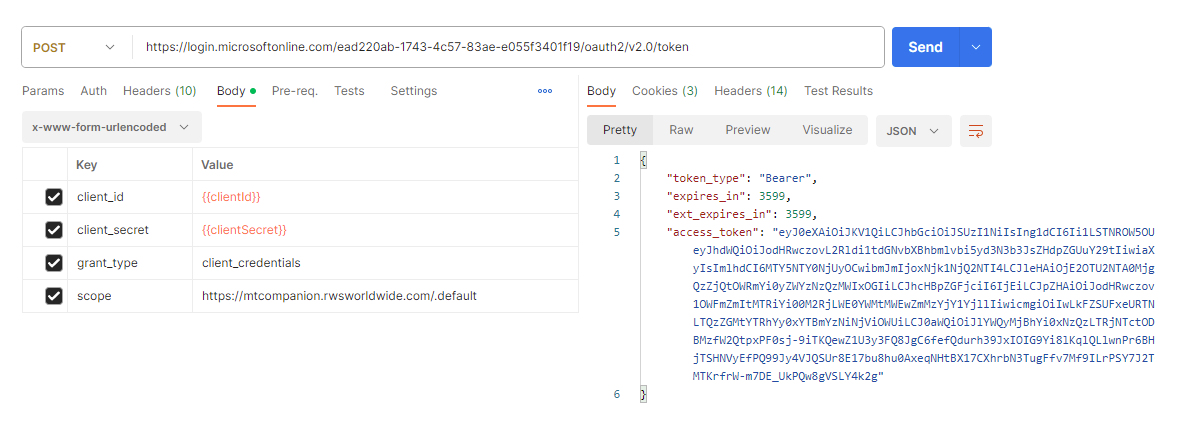Switch to the Params tab
The image size is (1181, 434).
point(43,91)
